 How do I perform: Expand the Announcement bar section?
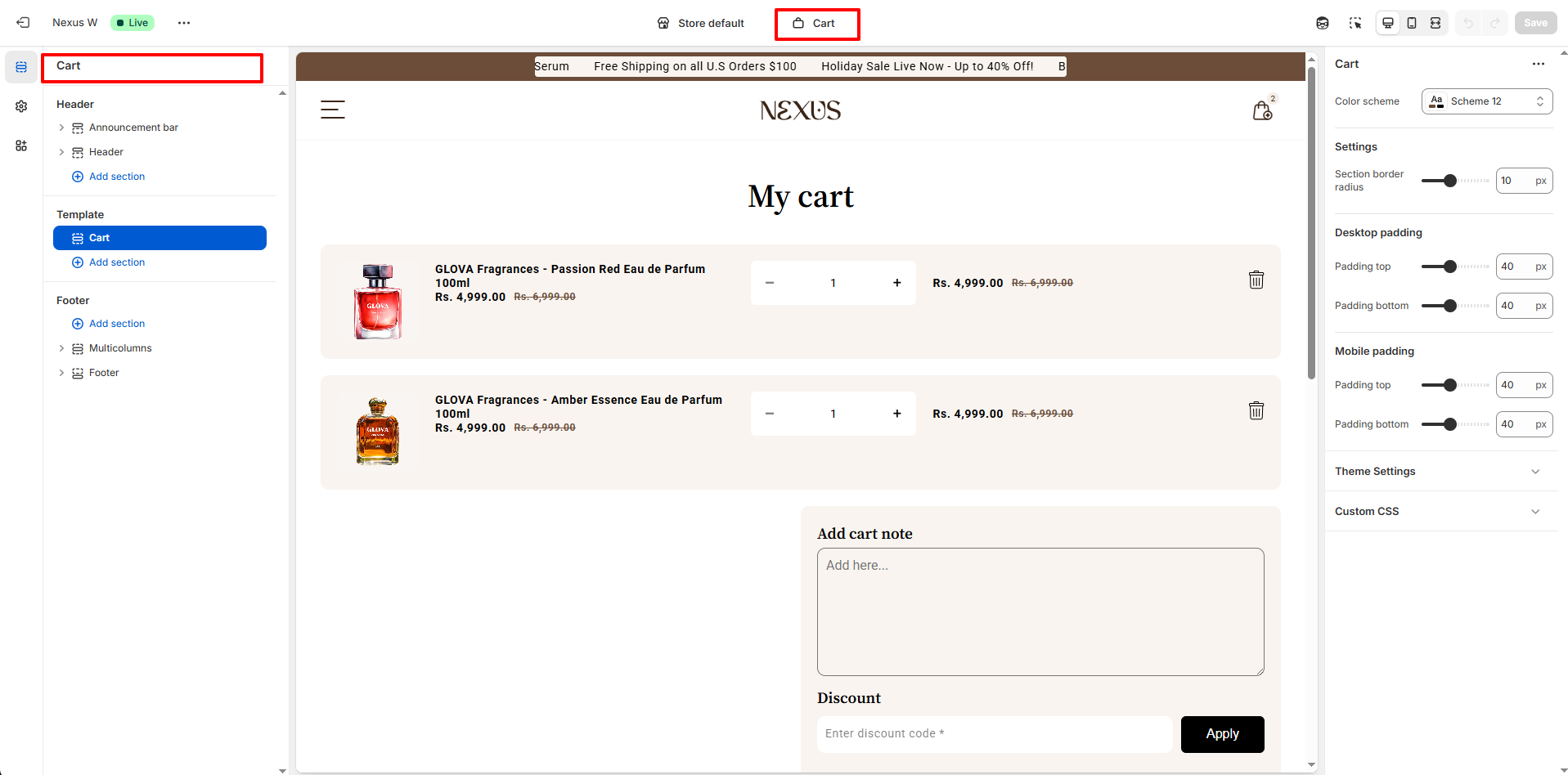click(61, 128)
